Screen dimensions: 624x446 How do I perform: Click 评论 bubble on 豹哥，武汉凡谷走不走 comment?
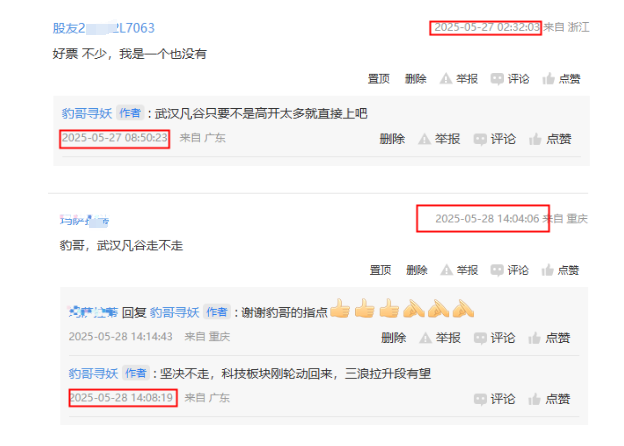[x=497, y=271]
